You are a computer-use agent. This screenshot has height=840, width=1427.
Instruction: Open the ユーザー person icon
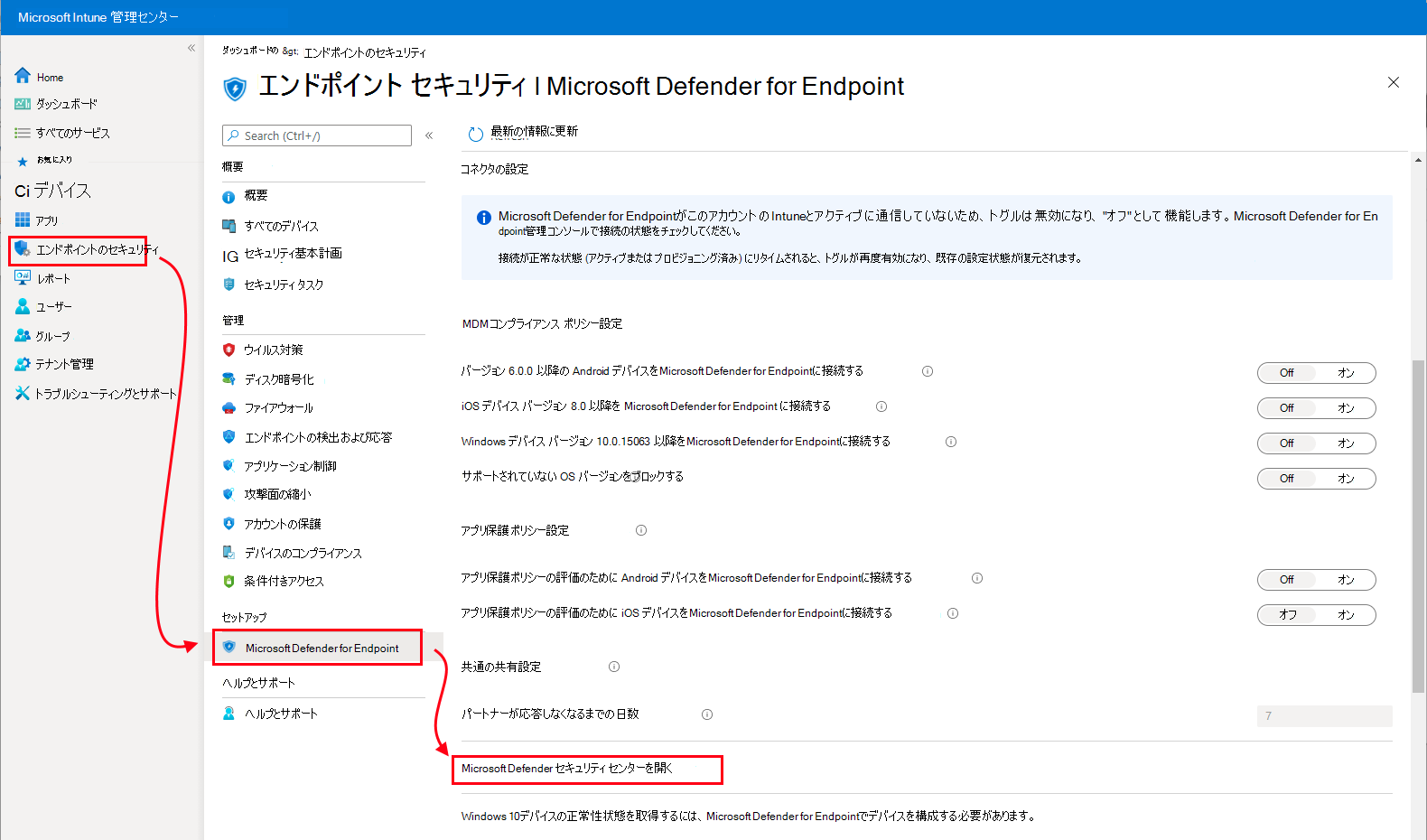point(23,306)
